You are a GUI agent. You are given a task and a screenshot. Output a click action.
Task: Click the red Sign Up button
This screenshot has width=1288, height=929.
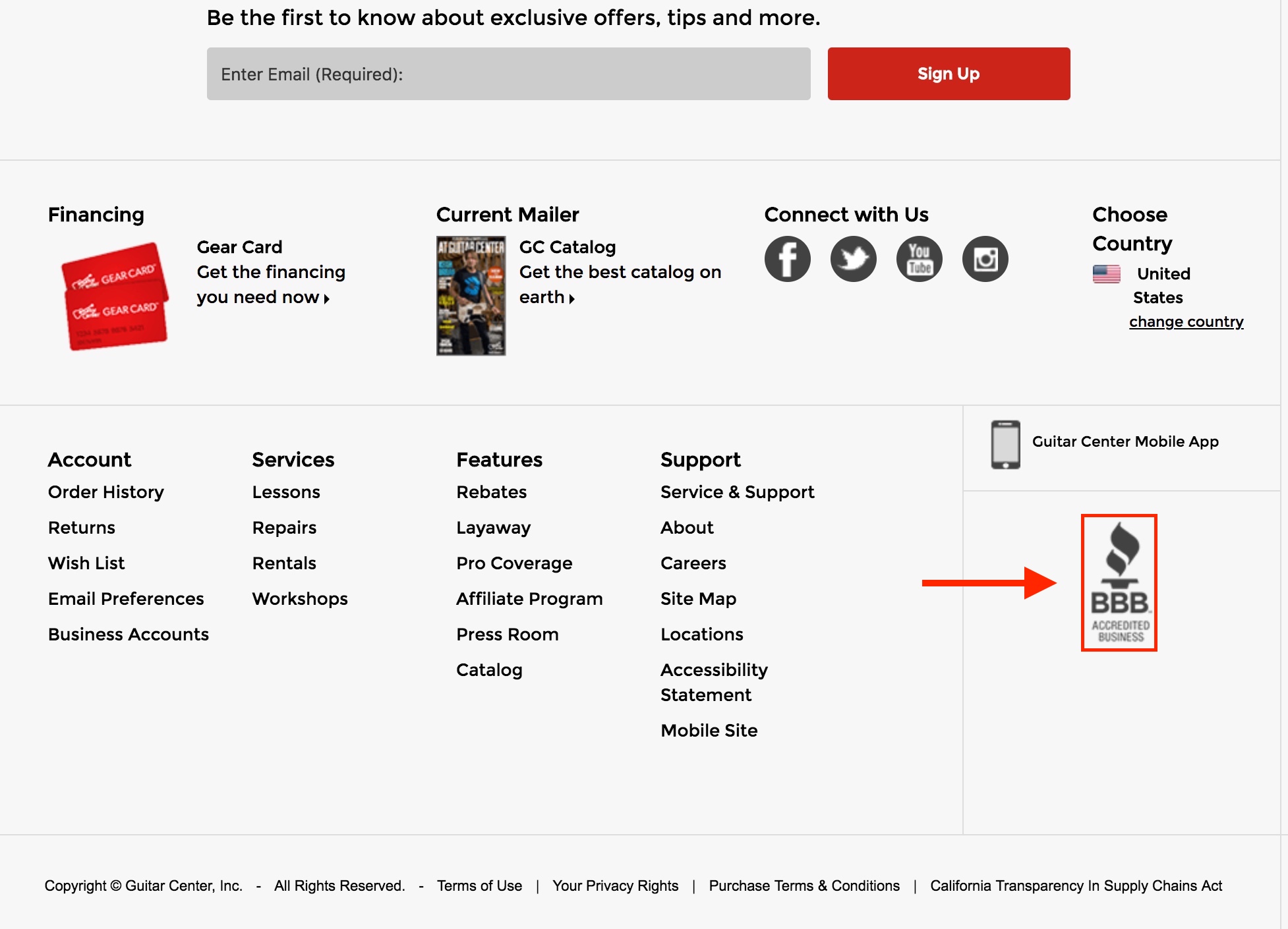click(x=949, y=74)
